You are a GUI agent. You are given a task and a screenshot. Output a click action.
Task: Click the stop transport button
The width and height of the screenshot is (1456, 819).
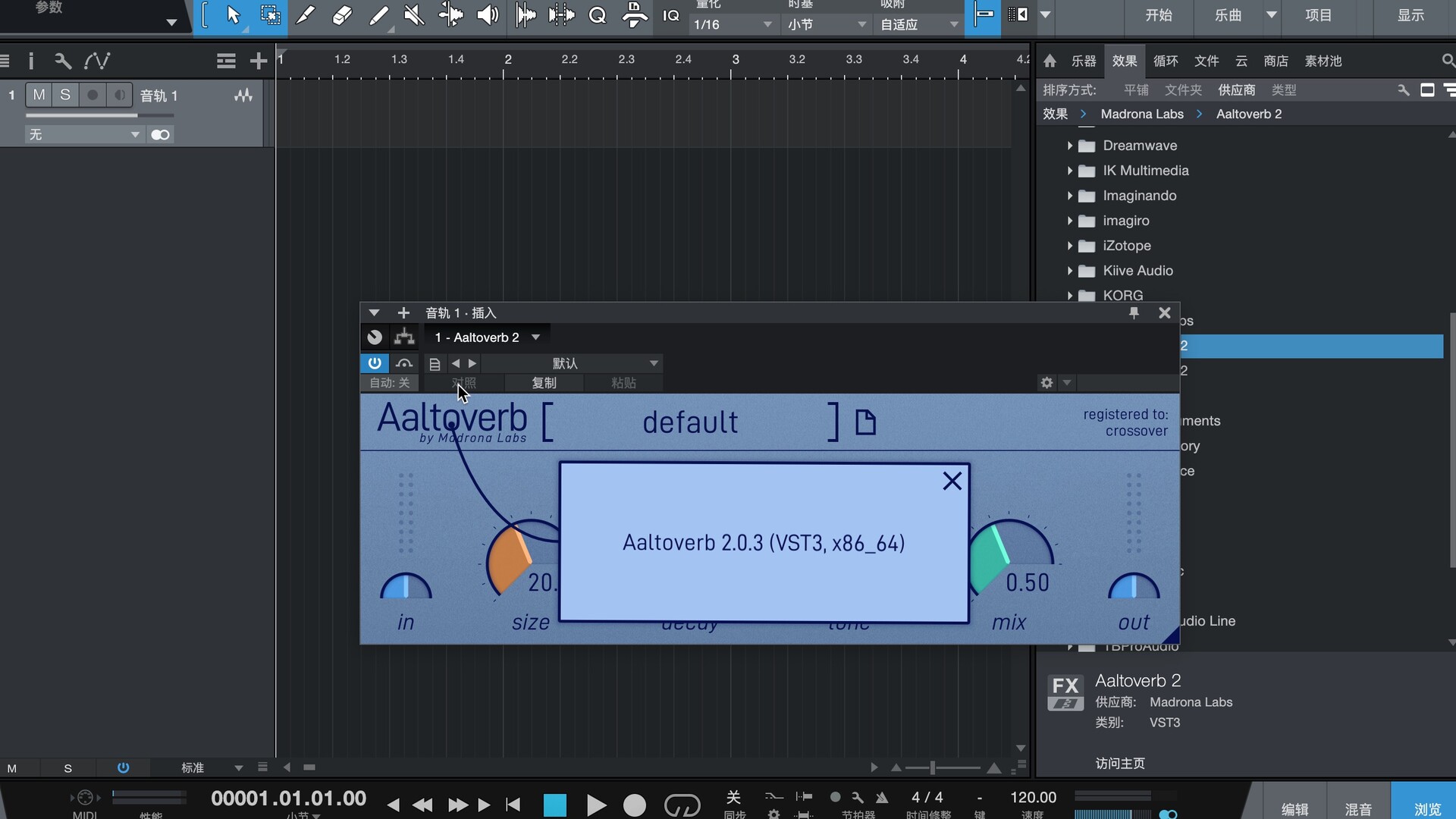[555, 805]
